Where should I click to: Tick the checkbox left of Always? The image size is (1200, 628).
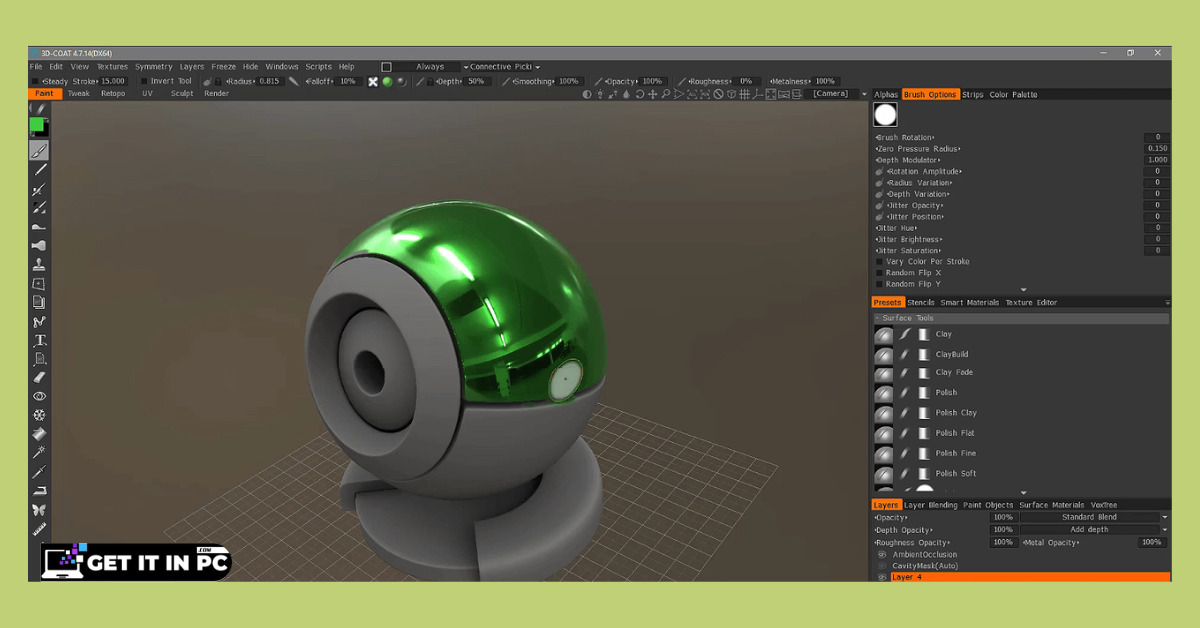[386, 67]
